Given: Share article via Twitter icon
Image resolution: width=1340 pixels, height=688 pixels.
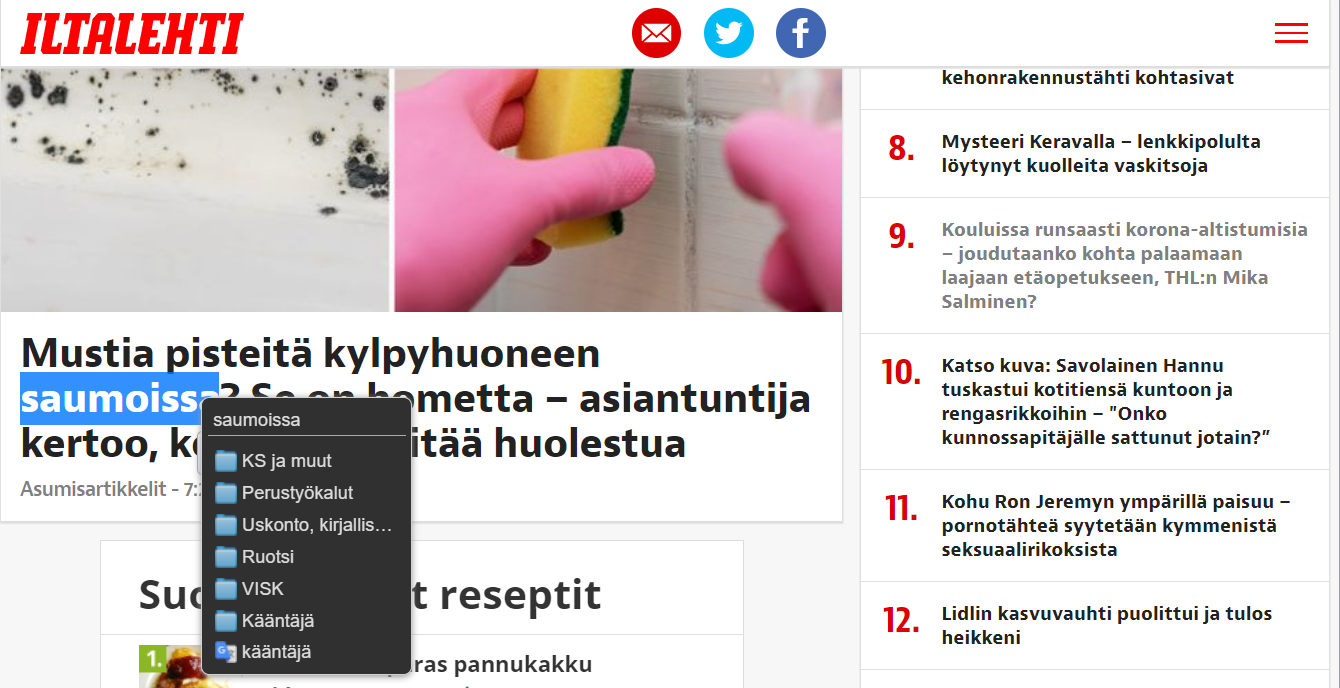Looking at the screenshot, I should [x=728, y=34].
